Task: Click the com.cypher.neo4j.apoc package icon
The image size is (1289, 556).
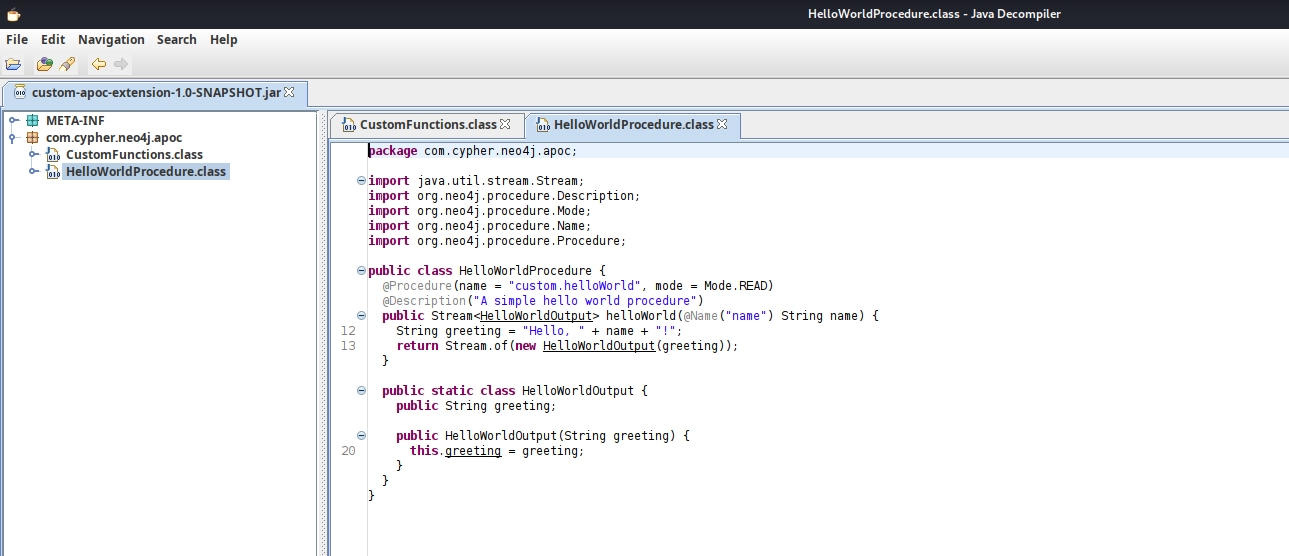Action: point(33,138)
